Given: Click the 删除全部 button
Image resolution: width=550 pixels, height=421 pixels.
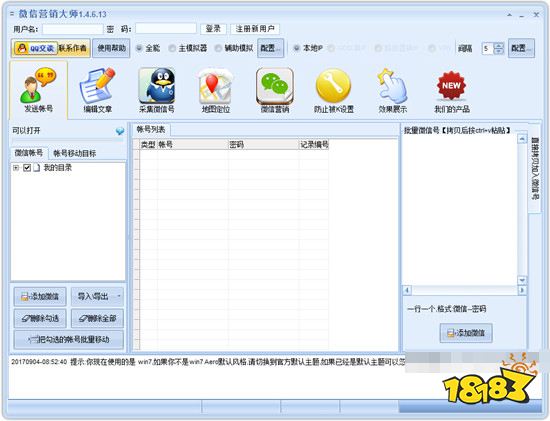Looking at the screenshot, I should 97,318.
